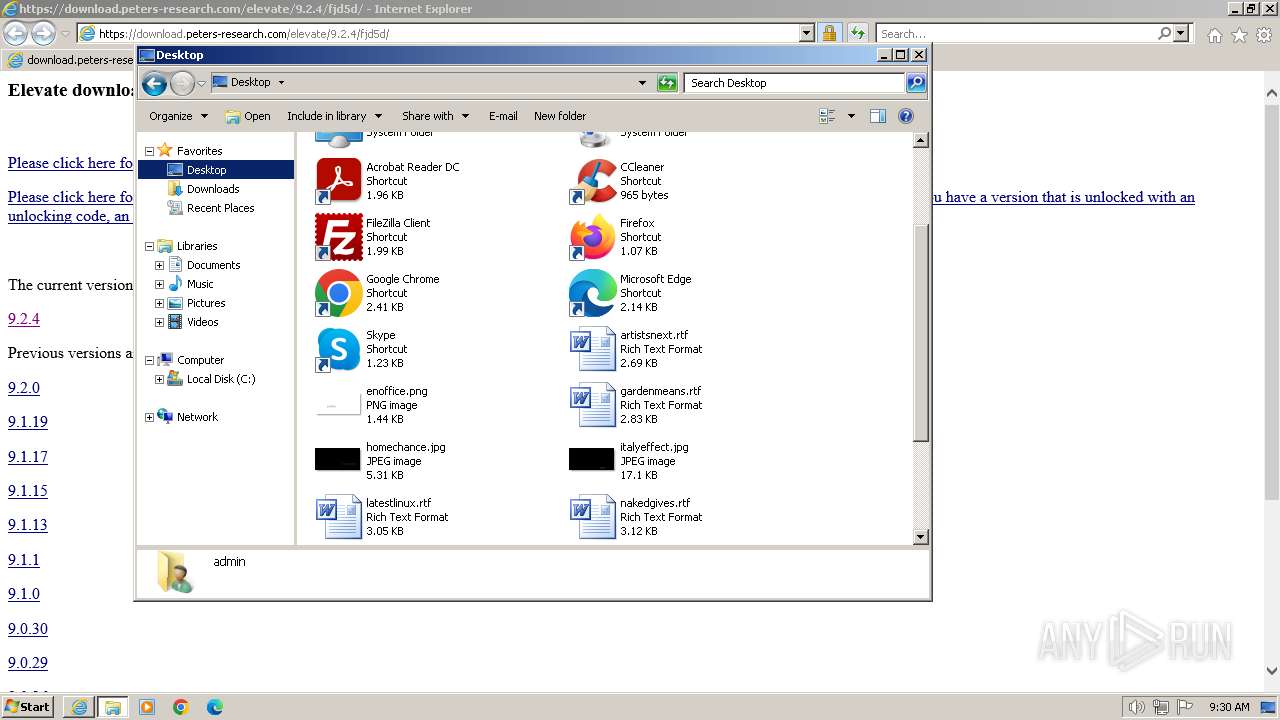Select the enoffice.png thumbnail
Viewport: 1280px width, 720px height.
[x=337, y=405]
